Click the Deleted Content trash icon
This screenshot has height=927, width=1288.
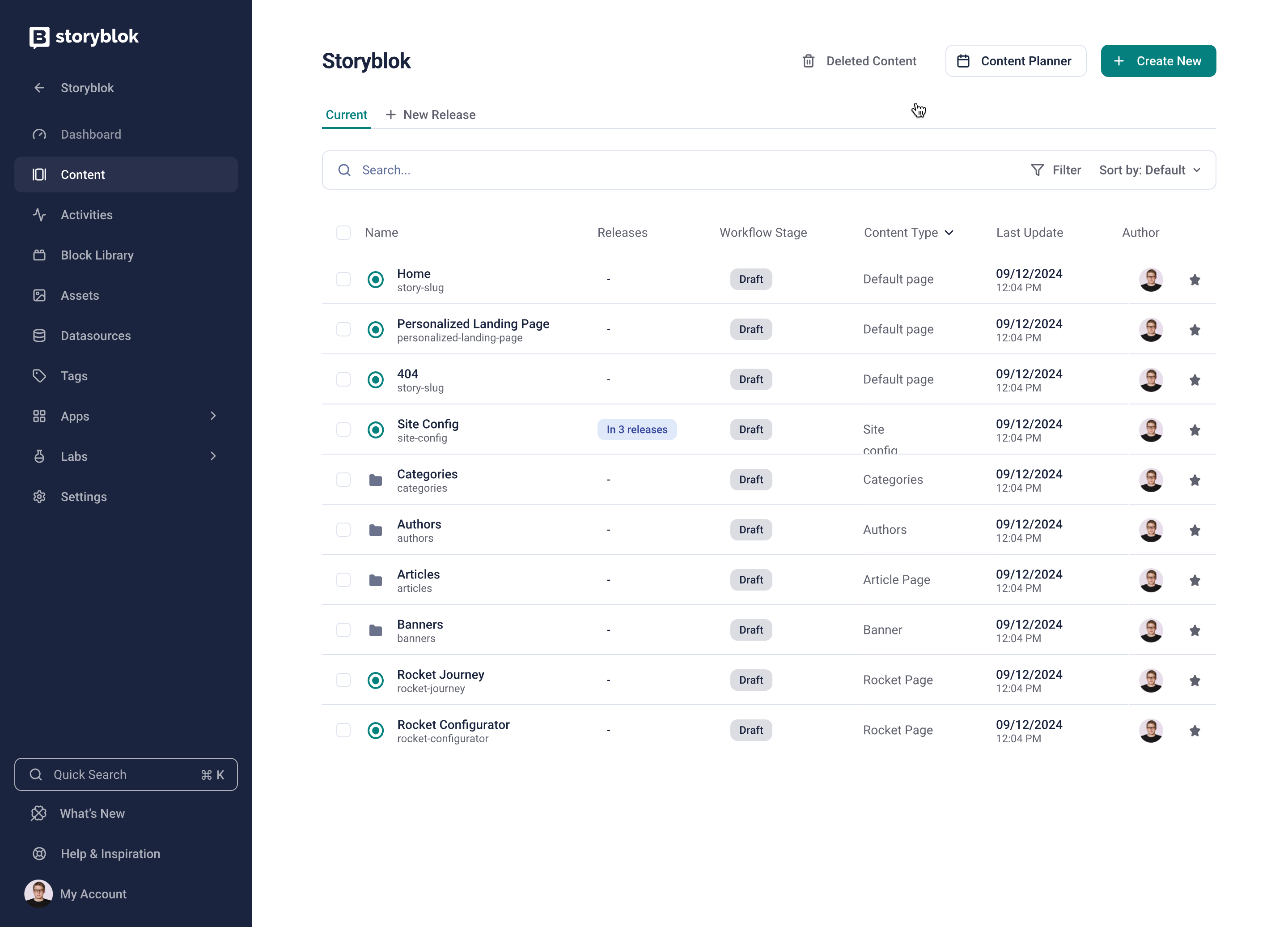808,61
